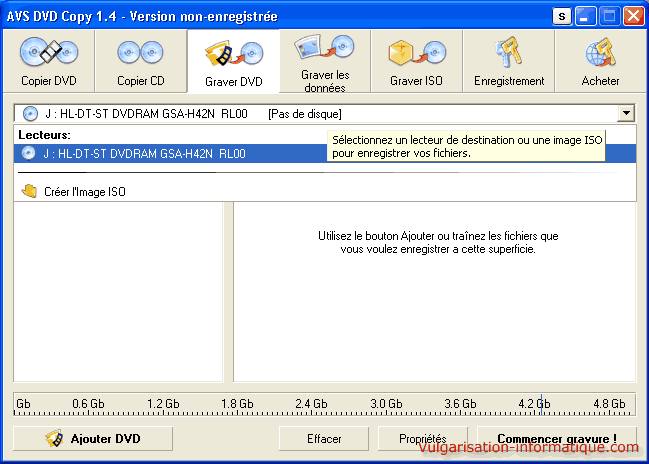This screenshot has width=649, height=464.
Task: Open the Acheter tab
Action: click(600, 61)
